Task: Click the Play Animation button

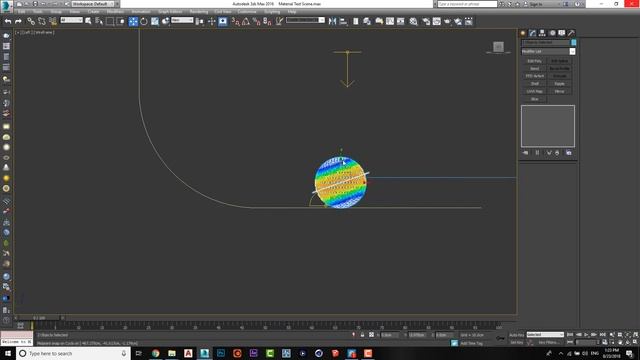Action: coord(586,335)
